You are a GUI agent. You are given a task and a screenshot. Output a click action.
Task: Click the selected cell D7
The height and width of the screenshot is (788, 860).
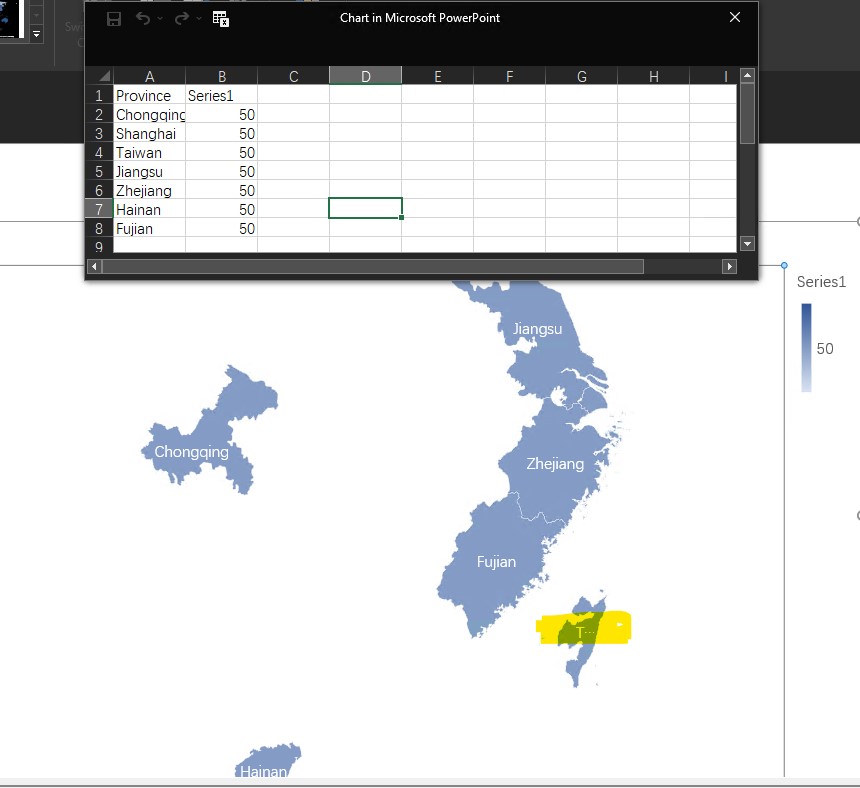click(x=365, y=208)
